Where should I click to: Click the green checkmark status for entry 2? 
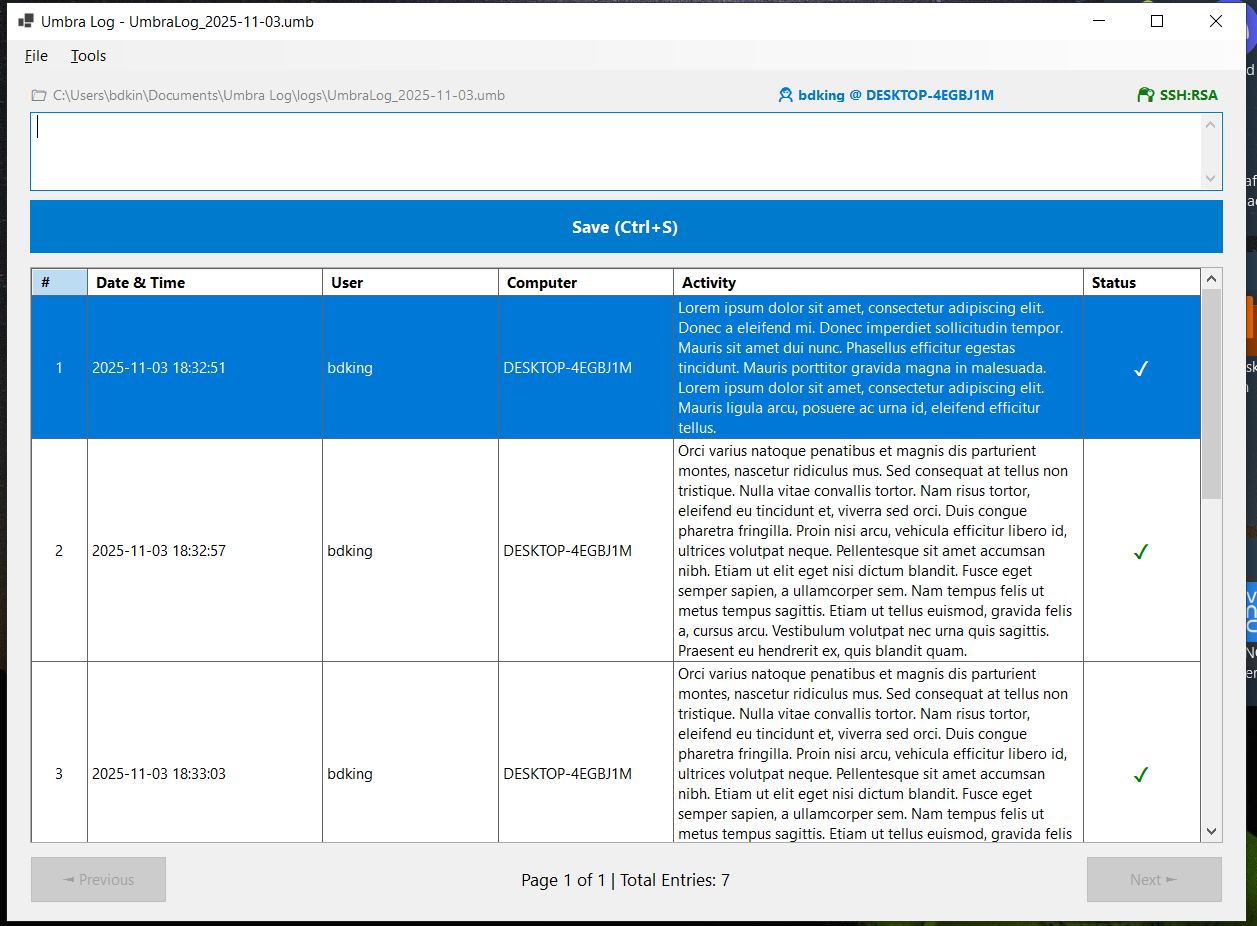point(1140,551)
